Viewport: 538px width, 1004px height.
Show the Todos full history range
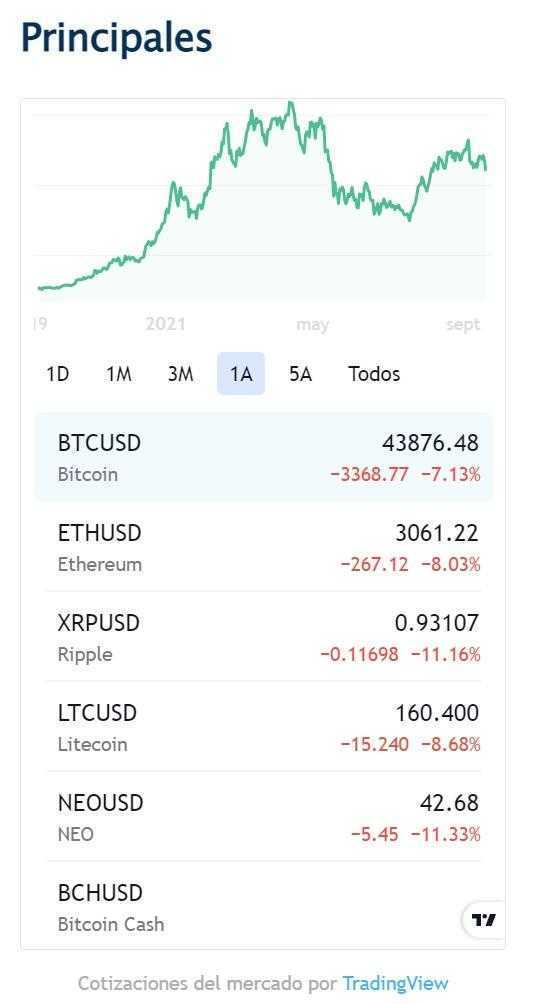[x=374, y=374]
